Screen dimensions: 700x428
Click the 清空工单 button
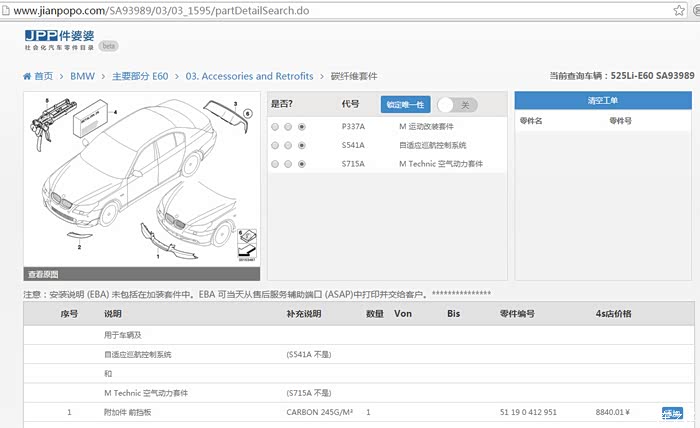pyautogui.click(x=602, y=102)
